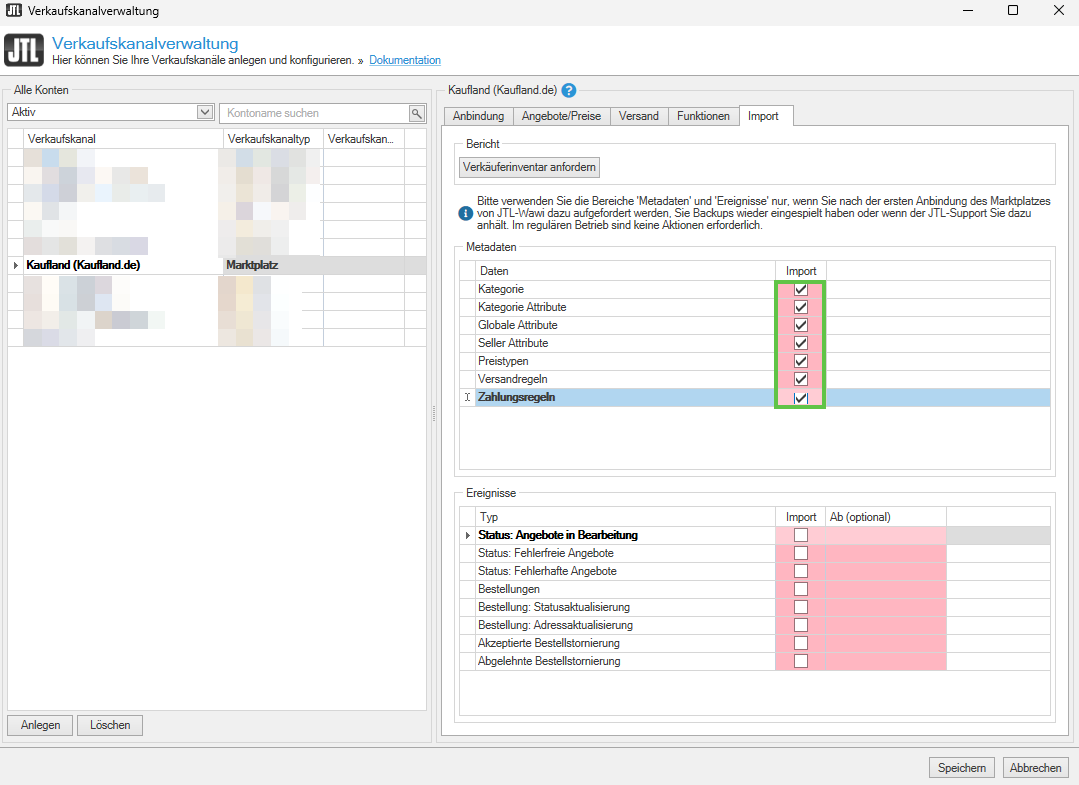The image size is (1079, 785).
Task: Click the JTL logo in the header
Action: tap(24, 51)
